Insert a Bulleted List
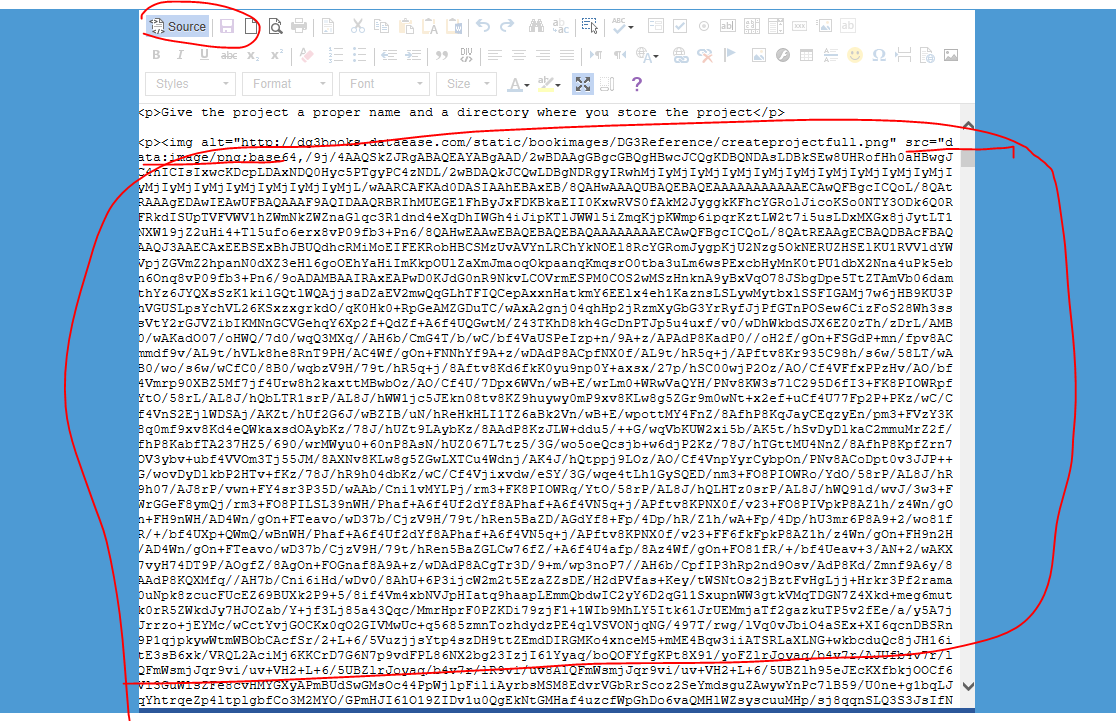 pos(359,55)
